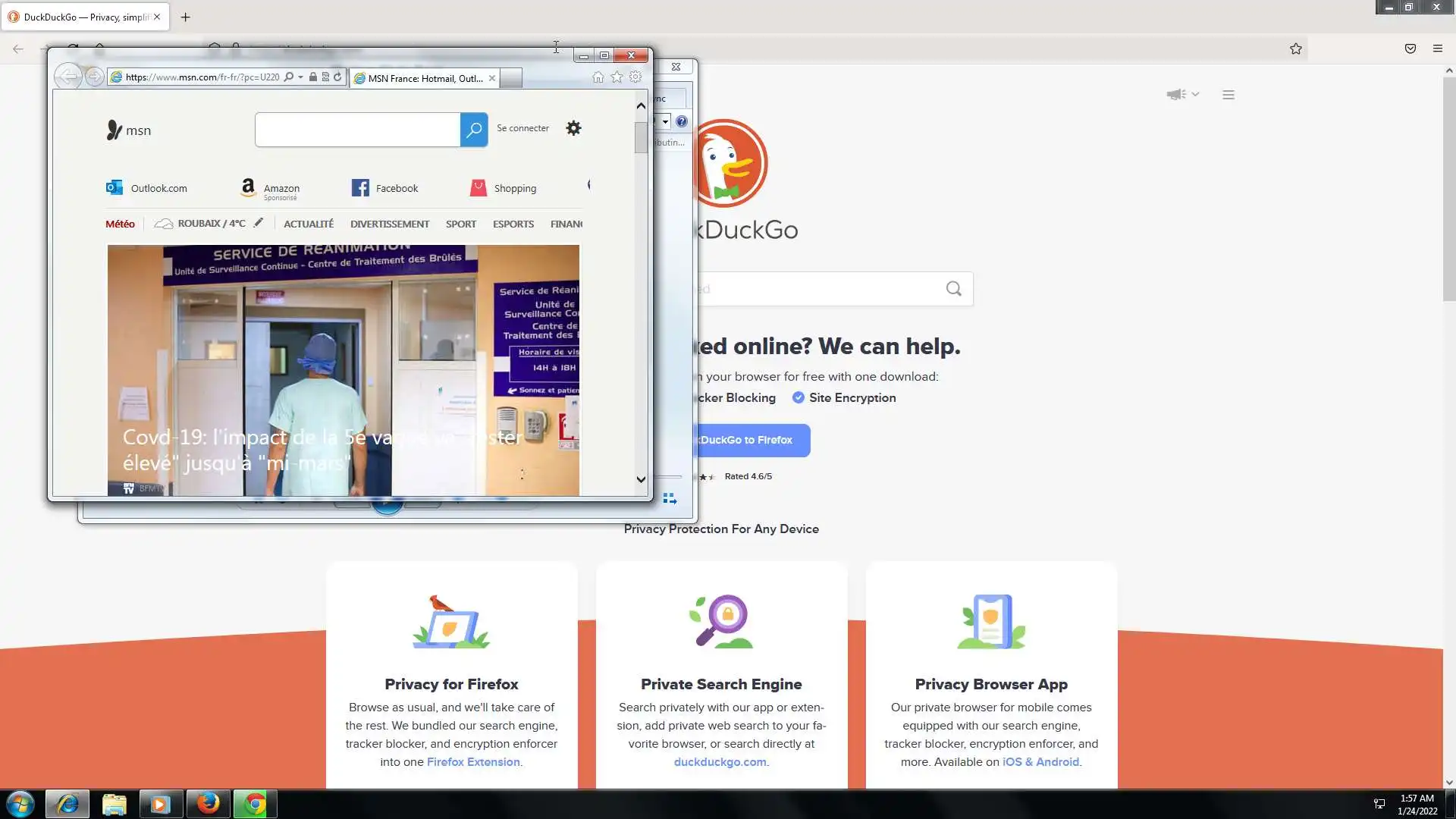Open MSN settings gear icon
Image resolution: width=1456 pixels, height=819 pixels.
(x=573, y=128)
